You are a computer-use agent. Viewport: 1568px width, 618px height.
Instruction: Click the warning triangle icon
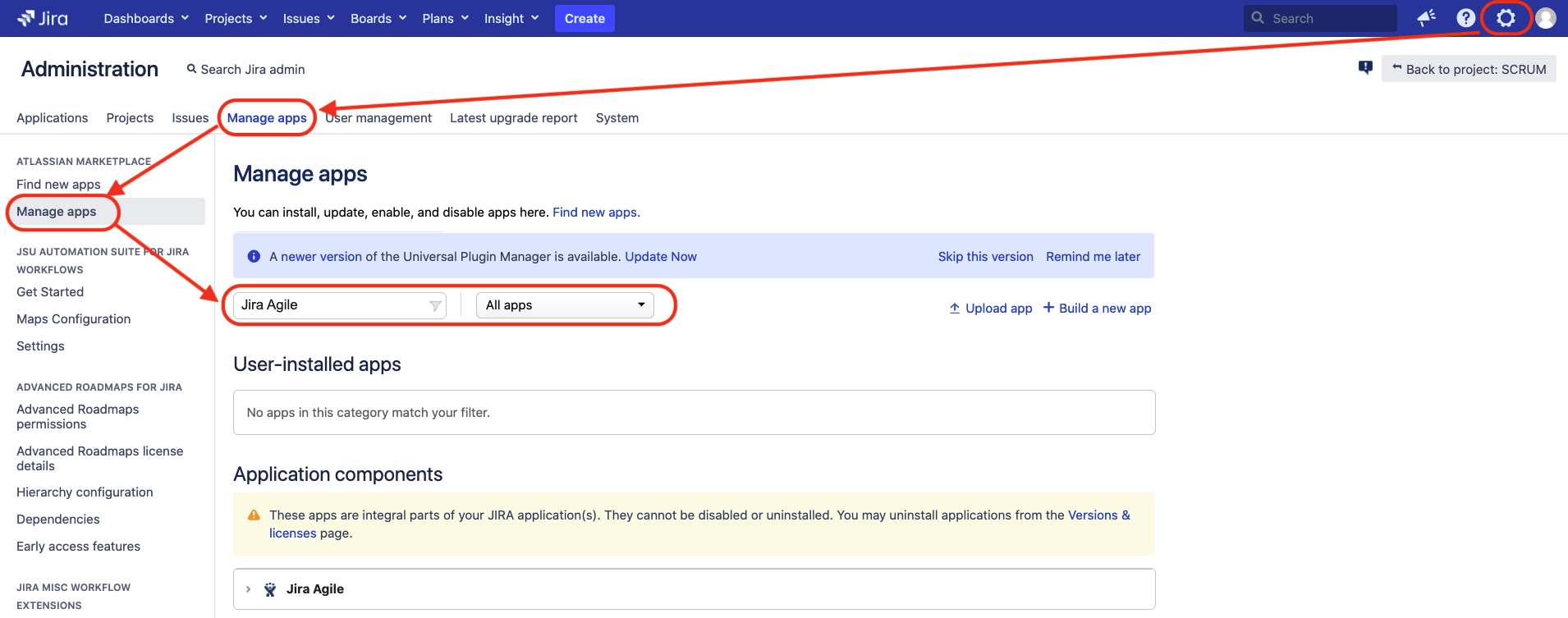pos(254,515)
